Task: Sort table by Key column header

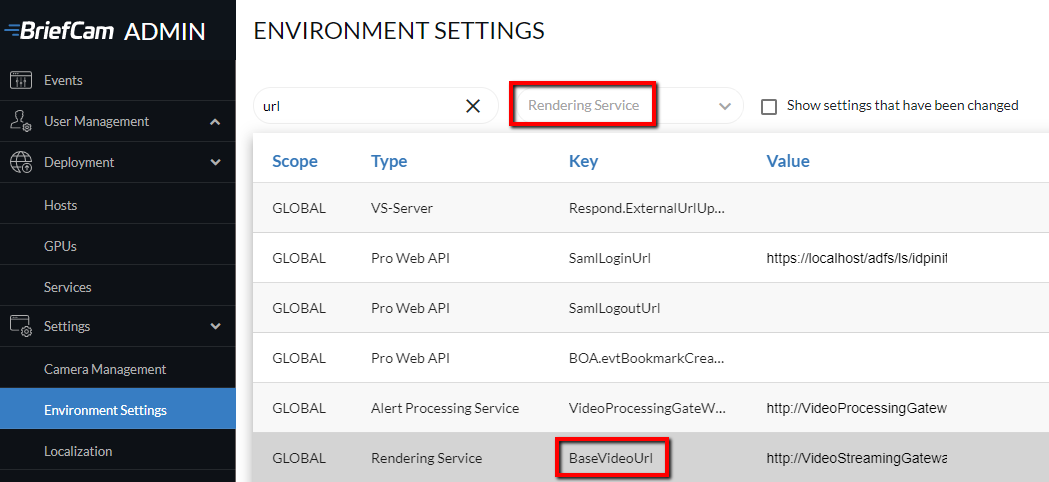Action: pyautogui.click(x=583, y=161)
